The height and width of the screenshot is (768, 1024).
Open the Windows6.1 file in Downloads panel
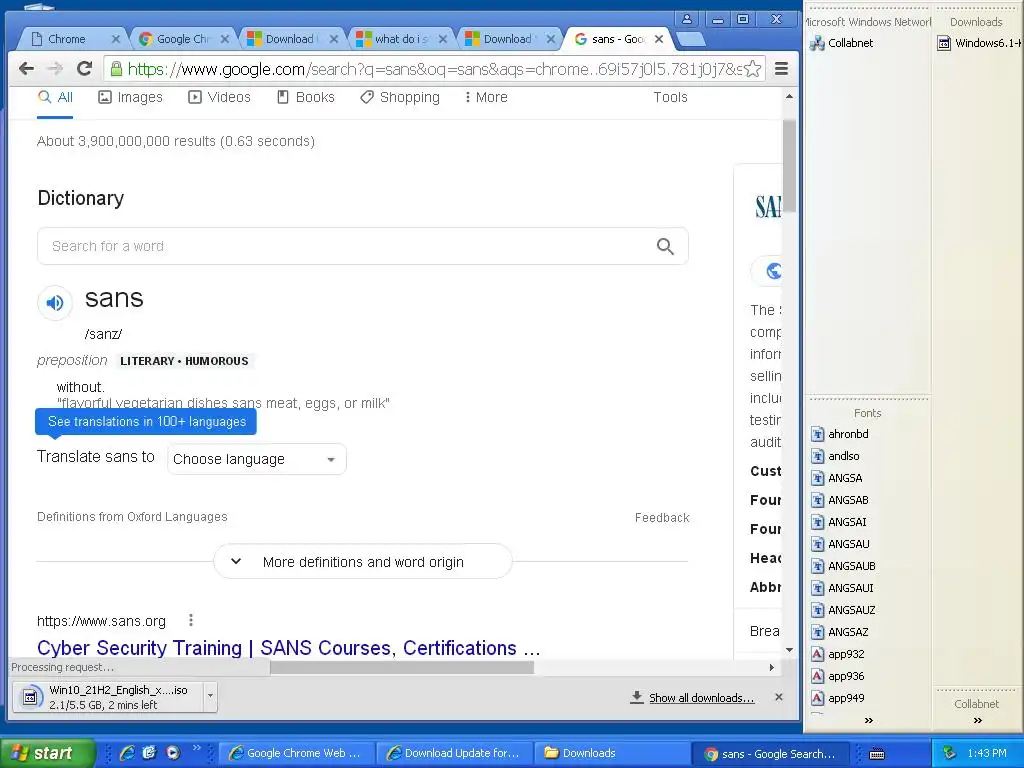pyautogui.click(x=980, y=43)
